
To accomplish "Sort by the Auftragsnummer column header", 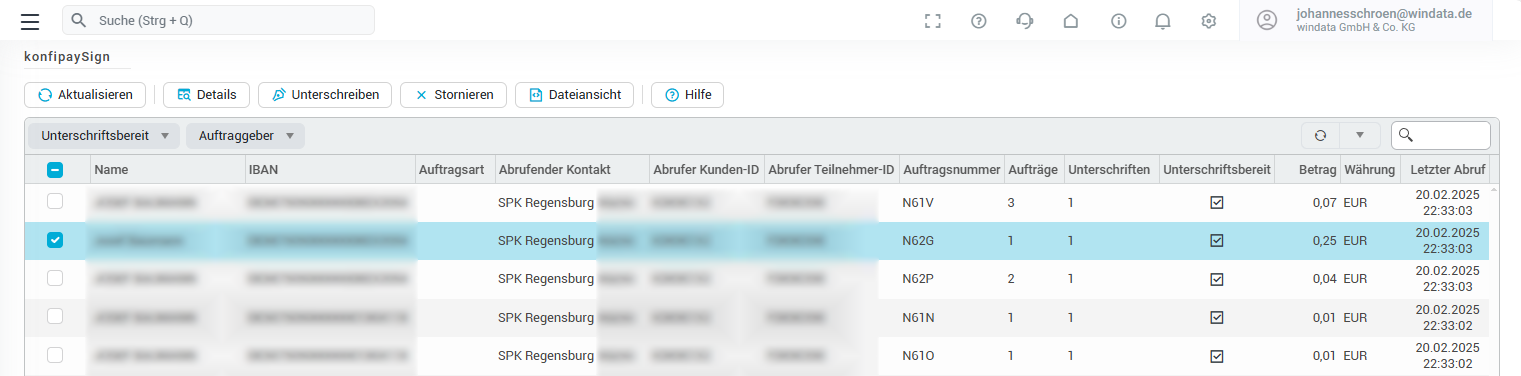I will [x=951, y=170].
